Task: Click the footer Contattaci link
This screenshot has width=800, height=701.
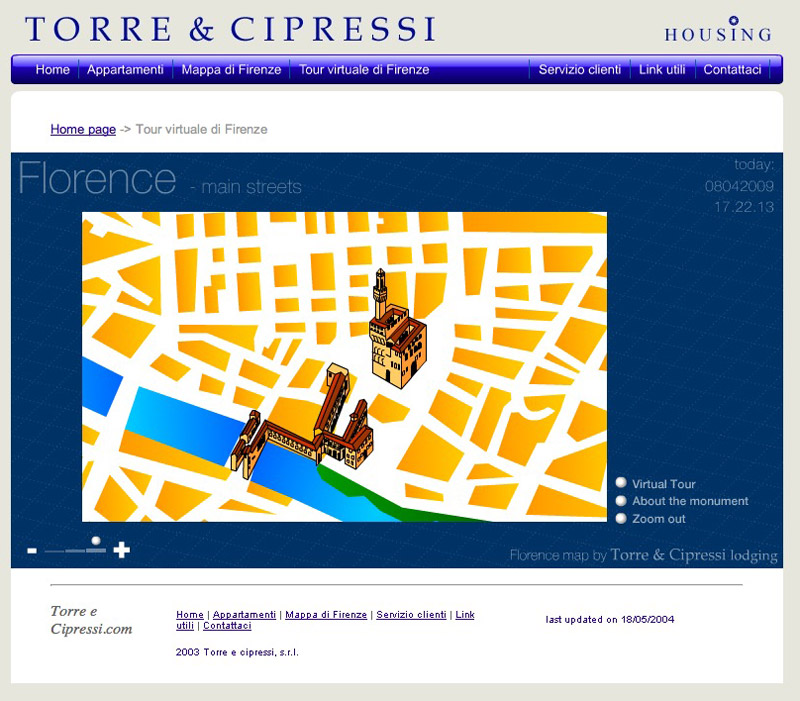Action: [x=227, y=625]
